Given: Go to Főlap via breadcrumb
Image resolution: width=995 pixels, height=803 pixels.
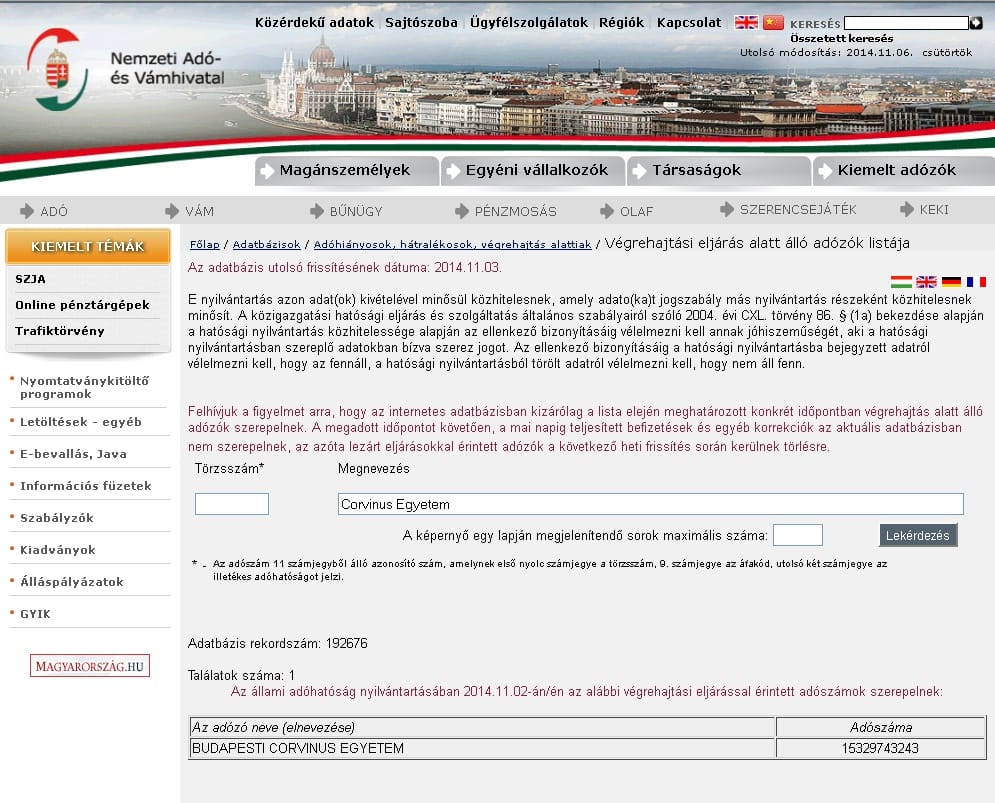Looking at the screenshot, I should (x=204, y=244).
